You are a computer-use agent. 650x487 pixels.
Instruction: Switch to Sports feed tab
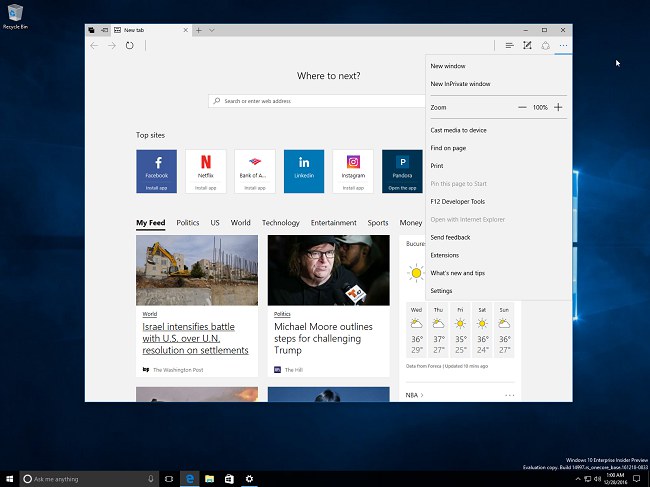point(378,223)
